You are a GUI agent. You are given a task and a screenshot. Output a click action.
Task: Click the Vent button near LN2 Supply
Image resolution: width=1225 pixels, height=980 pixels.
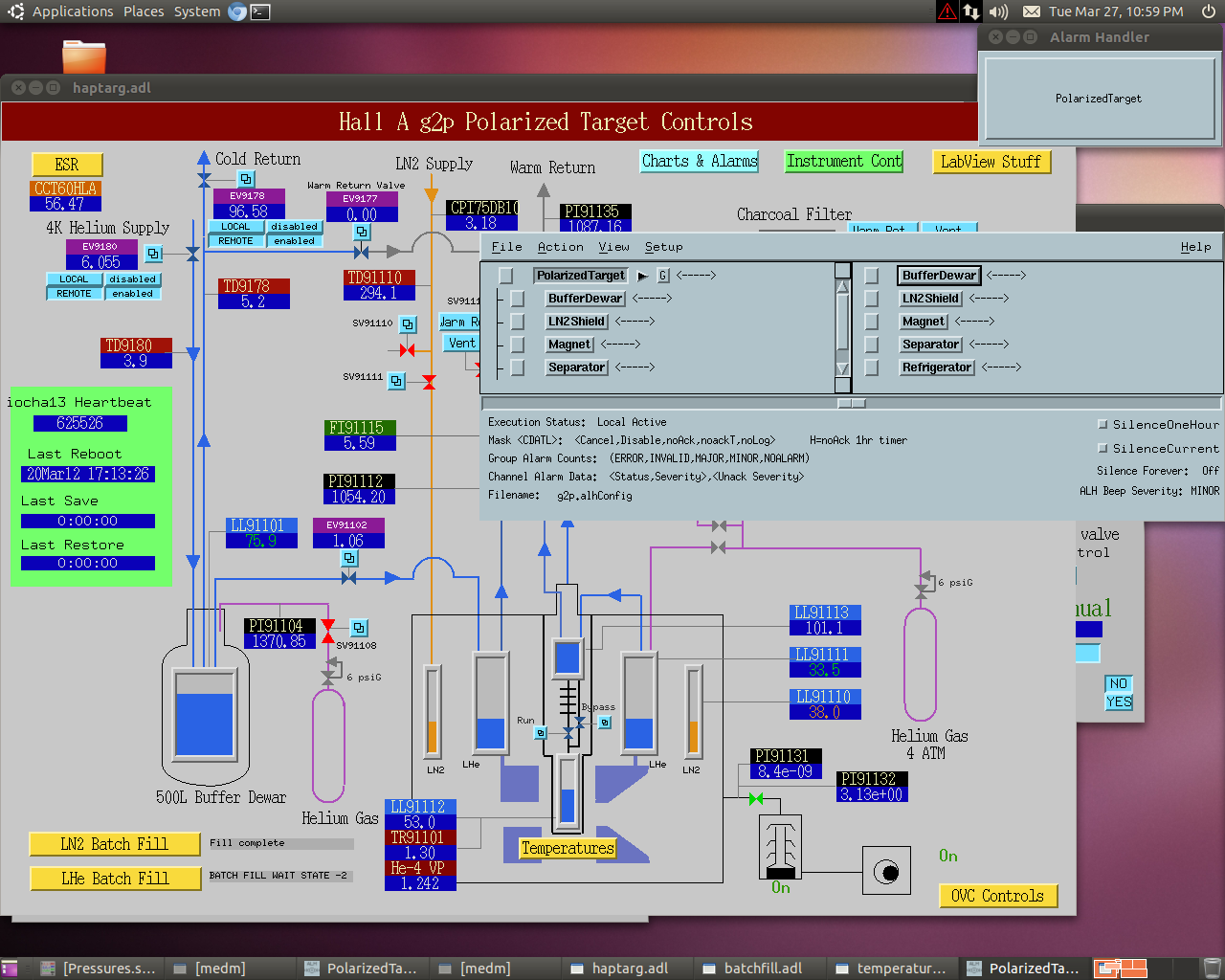coord(462,343)
